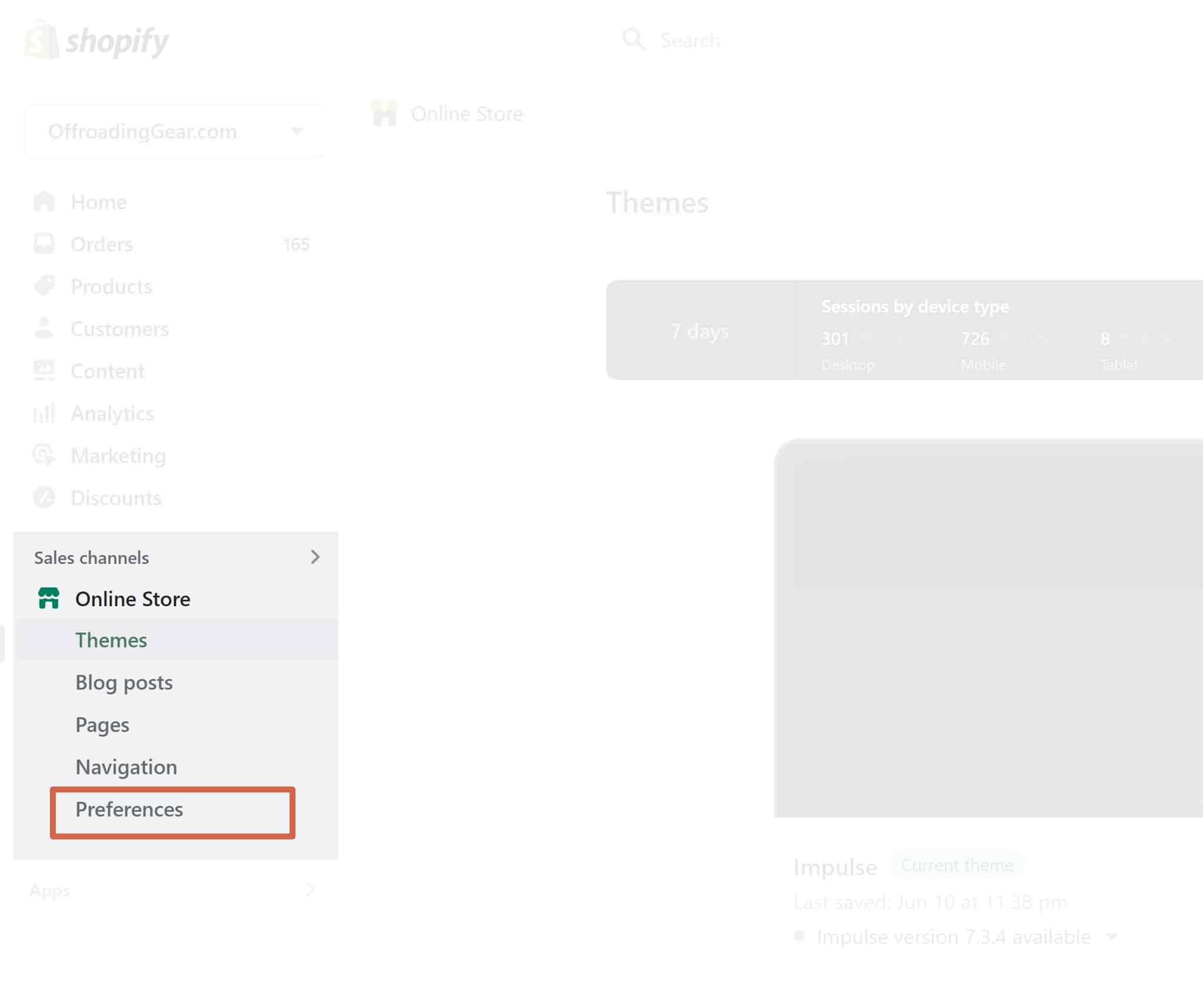This screenshot has width=1203, height=1008.
Task: Click the 301 Desktop sessions value
Action: point(835,338)
